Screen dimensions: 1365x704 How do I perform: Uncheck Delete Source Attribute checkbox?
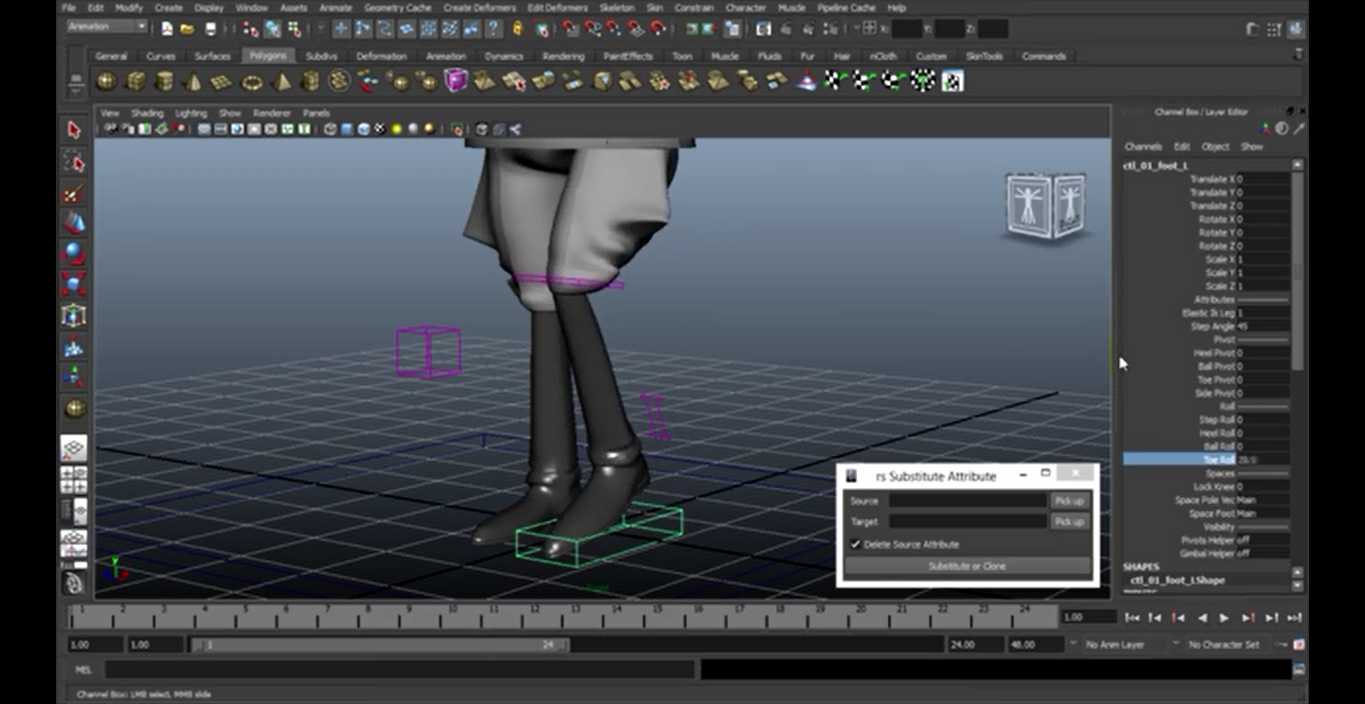856,544
